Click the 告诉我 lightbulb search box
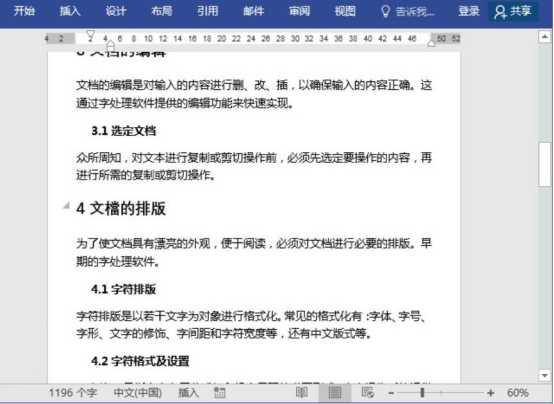The height and width of the screenshot is (404, 554). [x=407, y=11]
